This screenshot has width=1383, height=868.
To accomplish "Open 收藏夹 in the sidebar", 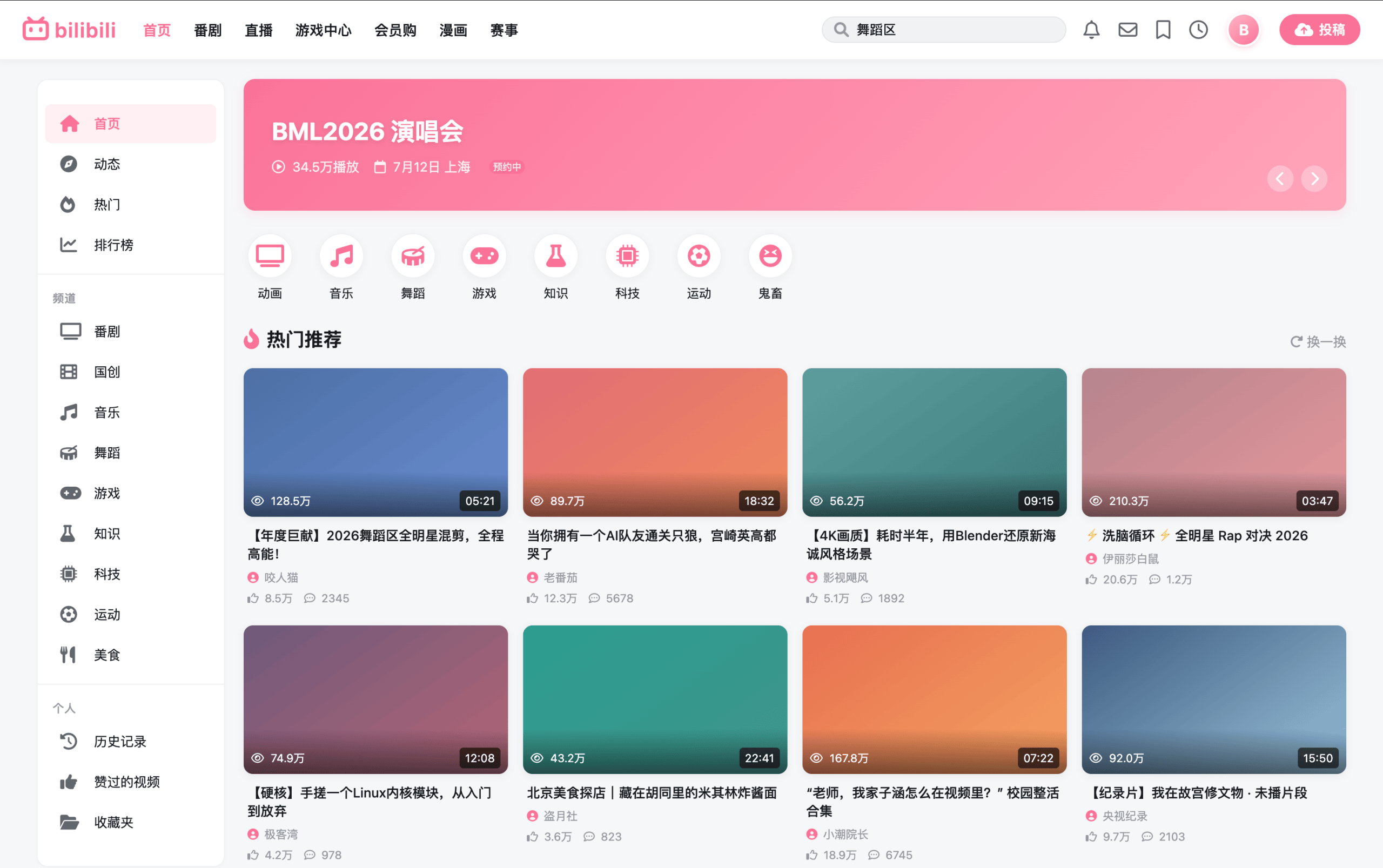I will [113, 822].
